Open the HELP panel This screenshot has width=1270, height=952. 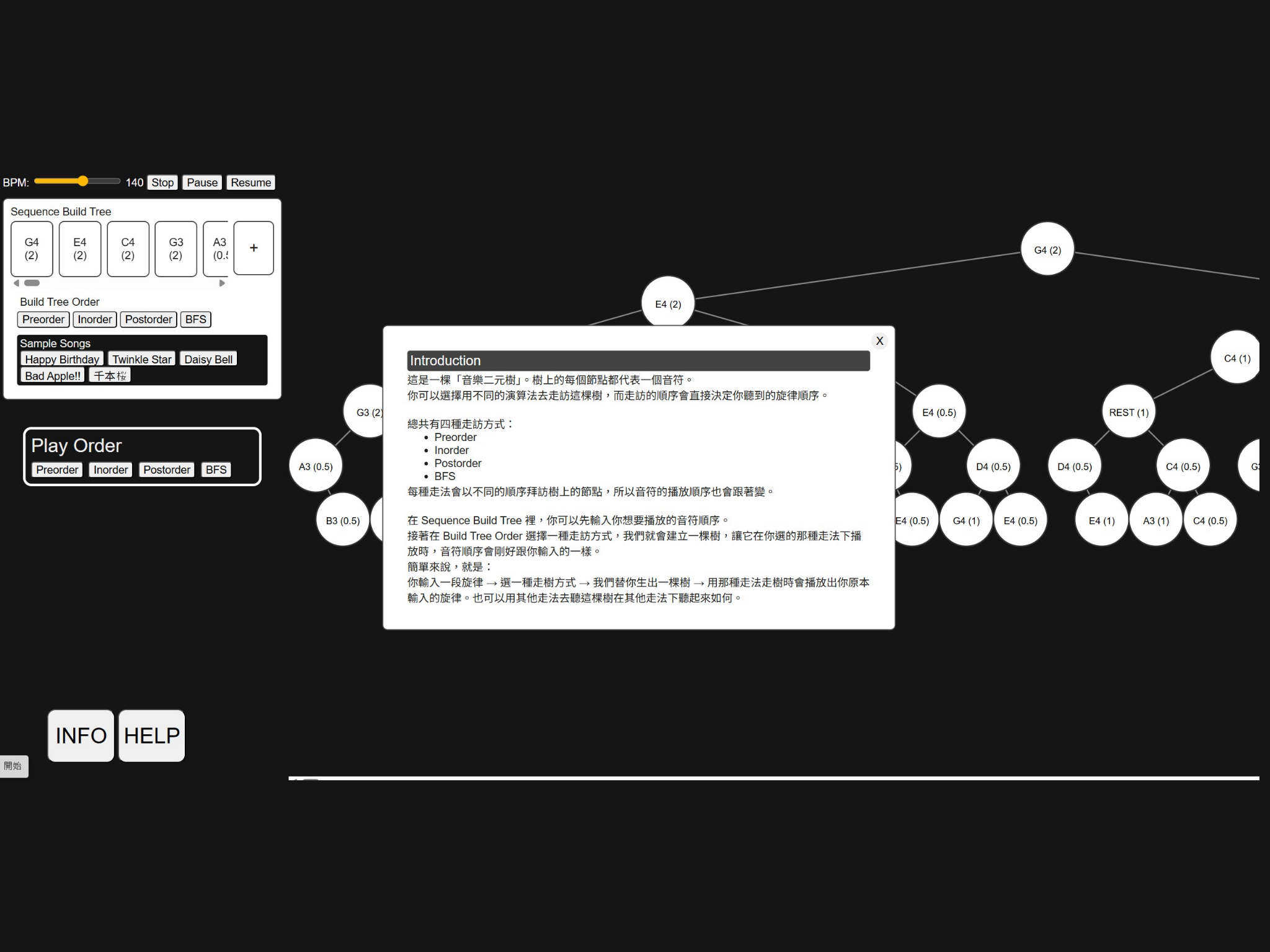[x=152, y=736]
